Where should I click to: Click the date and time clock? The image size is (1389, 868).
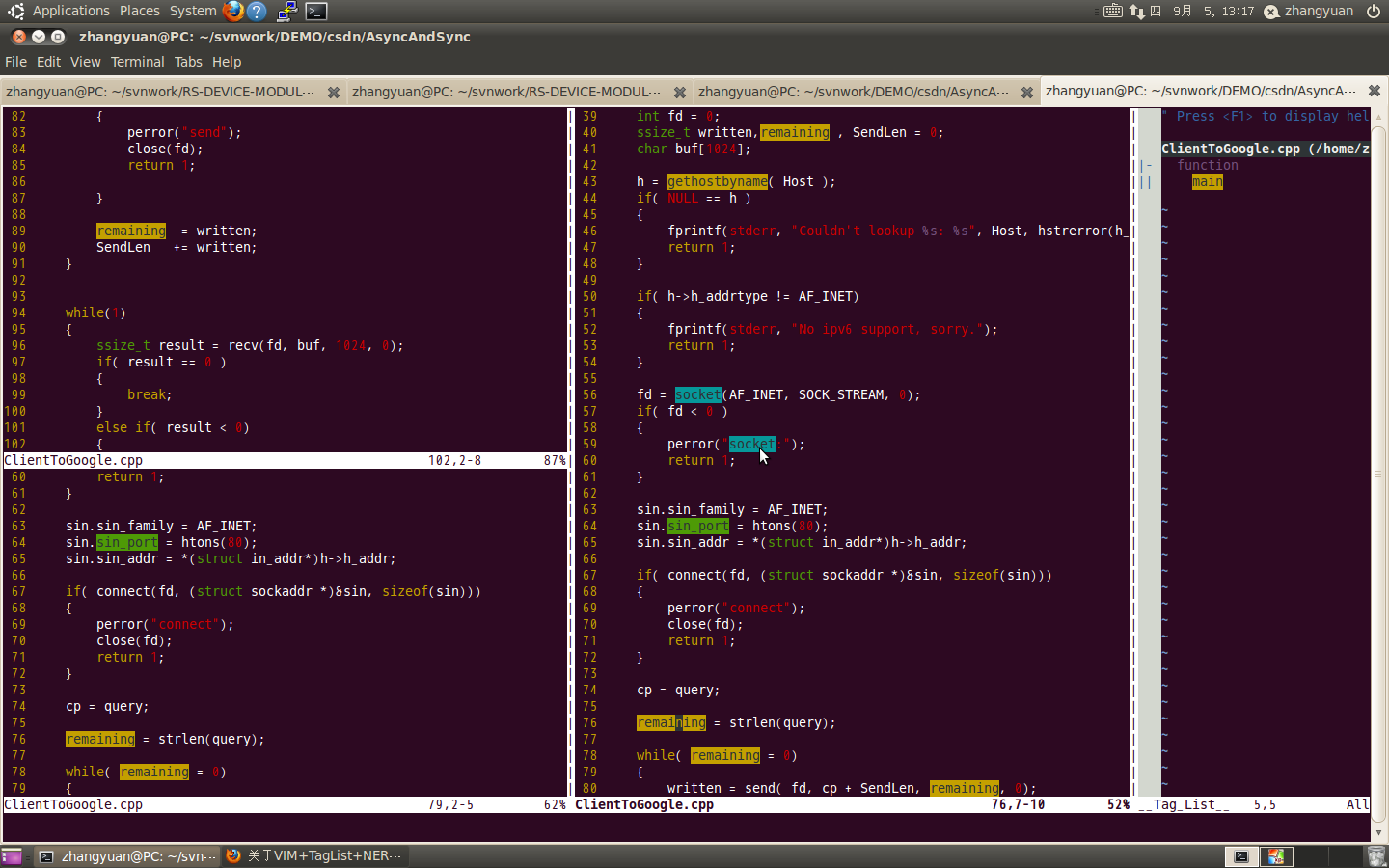1213,12
